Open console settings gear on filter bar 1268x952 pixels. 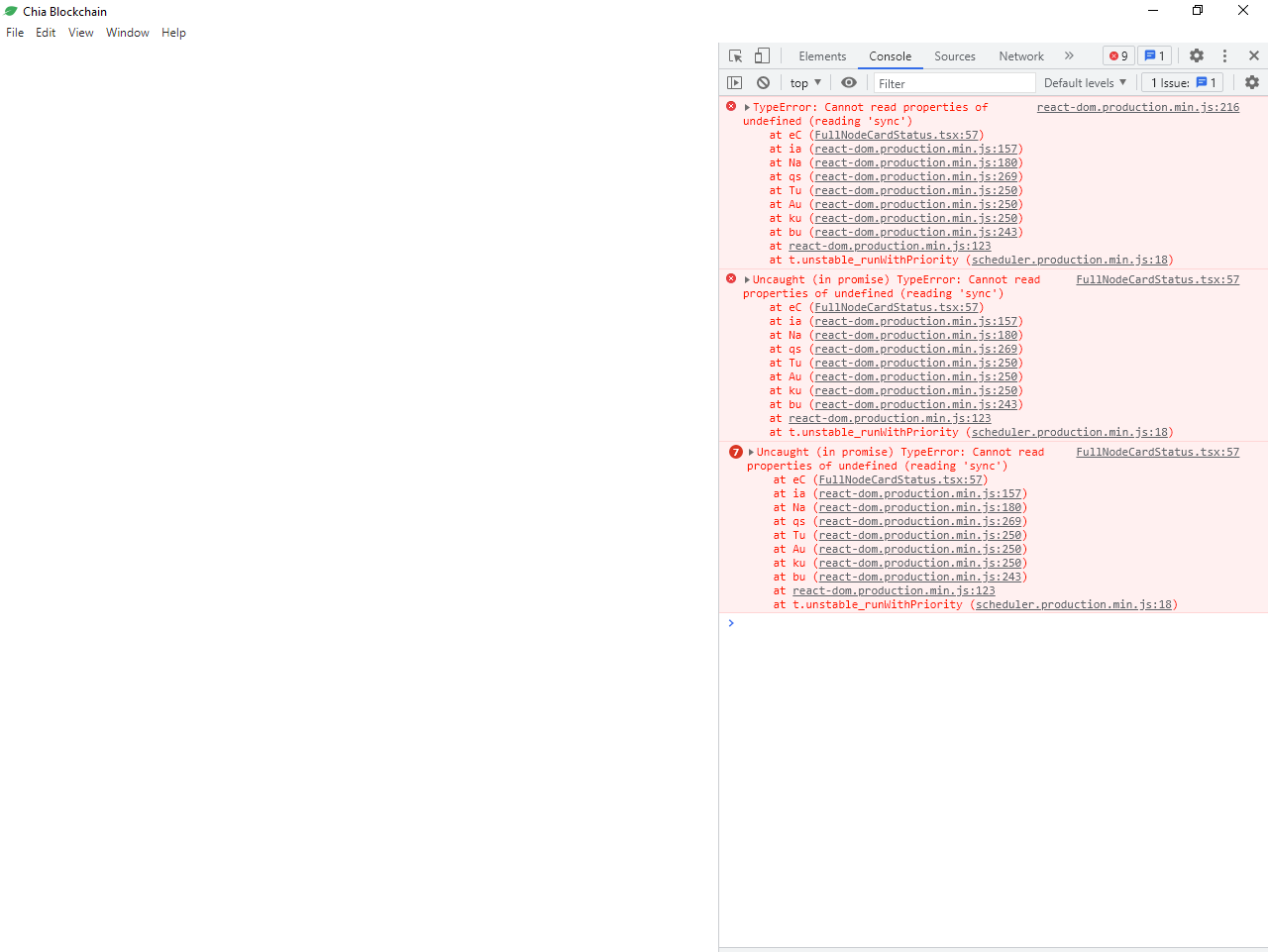click(1252, 82)
